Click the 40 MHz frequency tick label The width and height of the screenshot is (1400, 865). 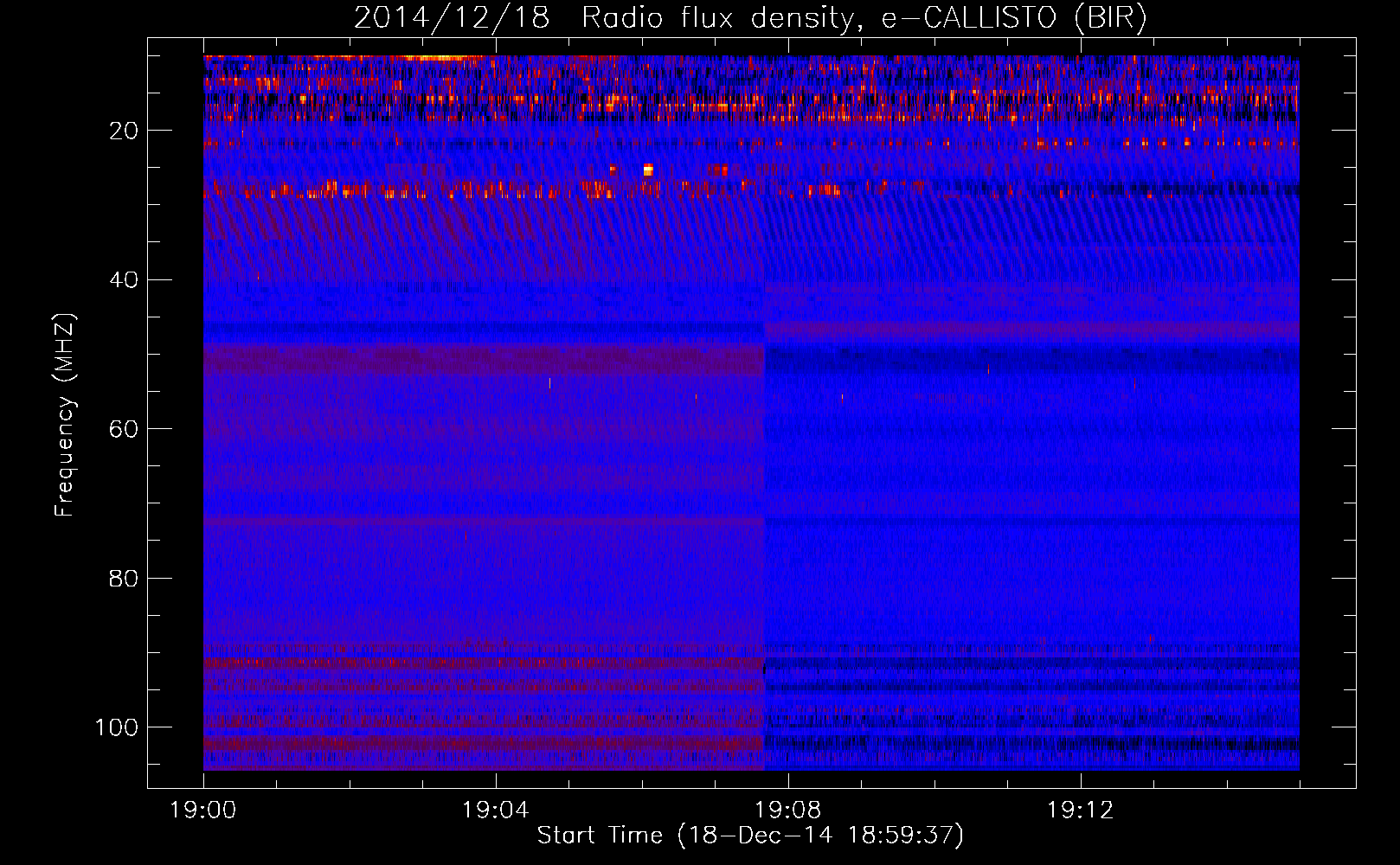pyautogui.click(x=124, y=280)
